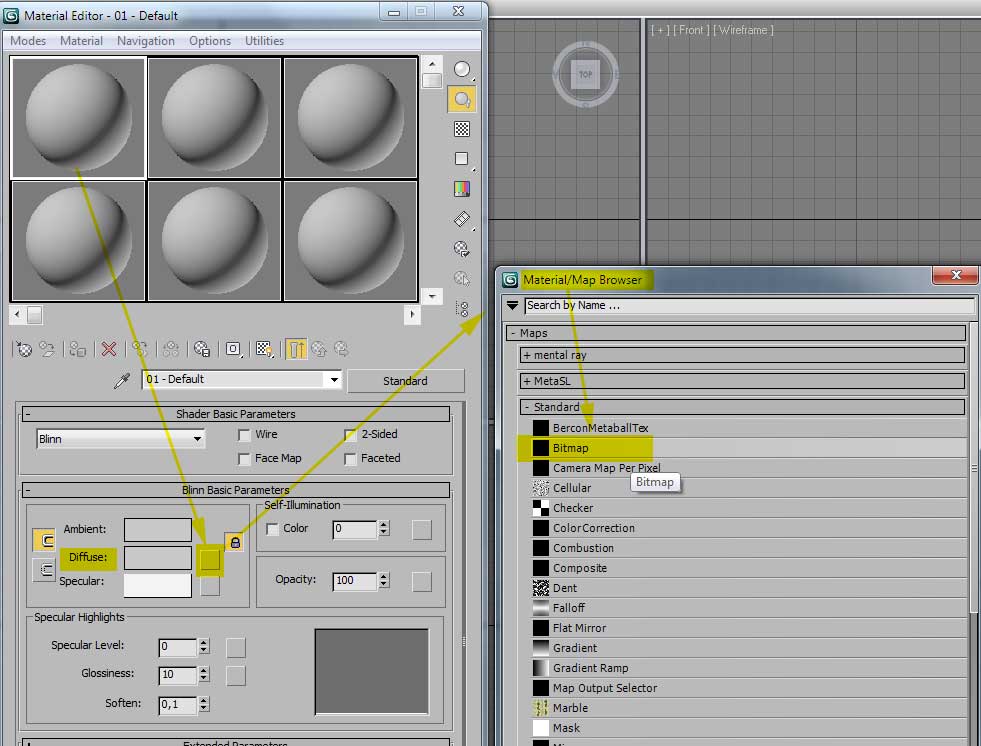Click the Diffuse color swatch
The image size is (981, 746).
click(158, 558)
